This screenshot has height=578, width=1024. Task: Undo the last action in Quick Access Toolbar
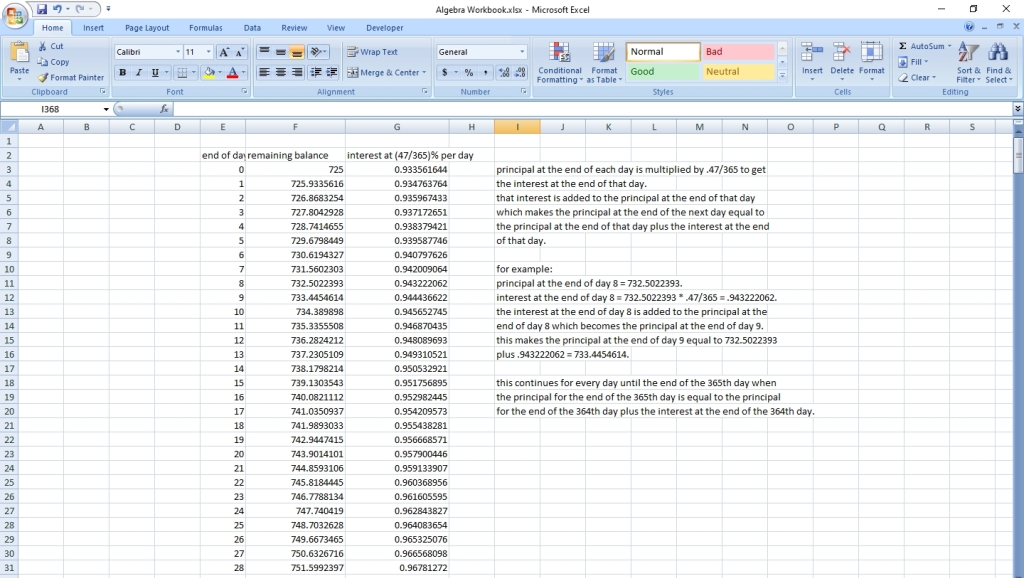[57, 9]
